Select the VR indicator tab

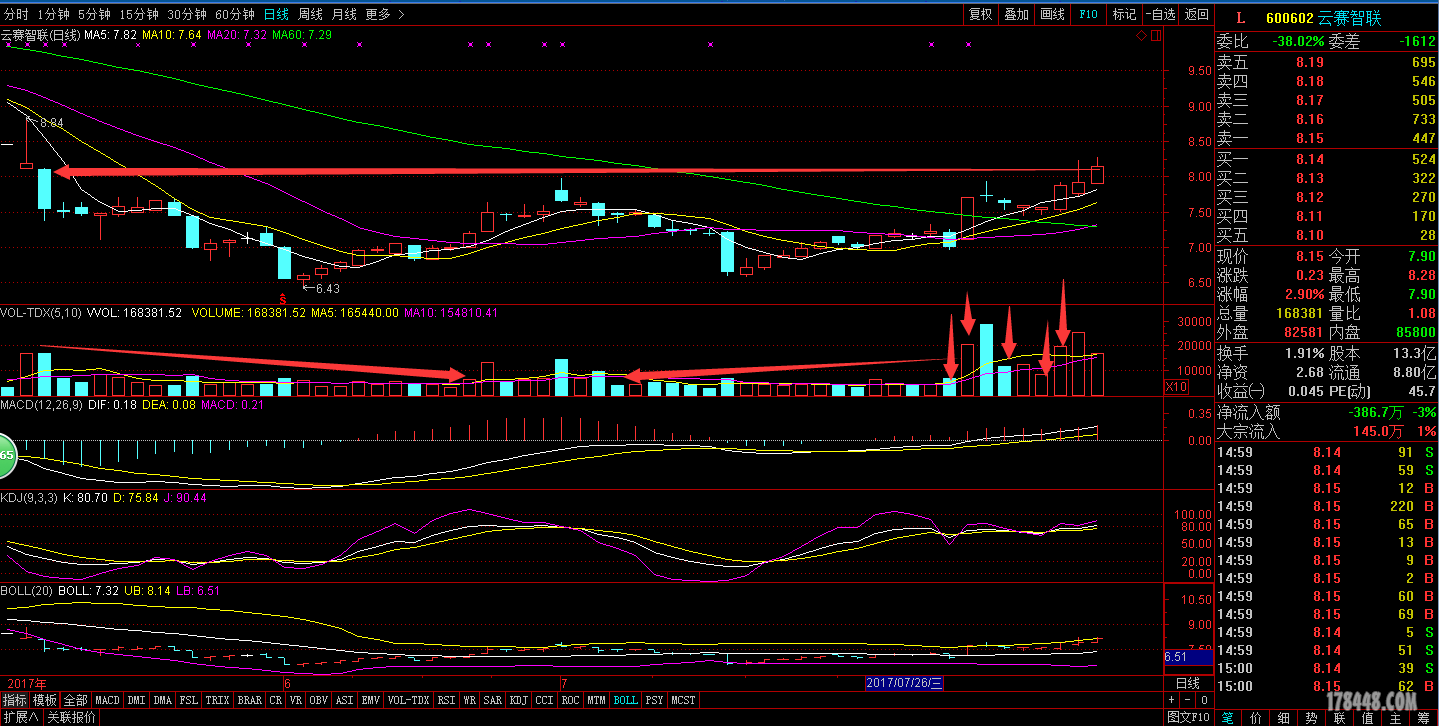click(296, 700)
